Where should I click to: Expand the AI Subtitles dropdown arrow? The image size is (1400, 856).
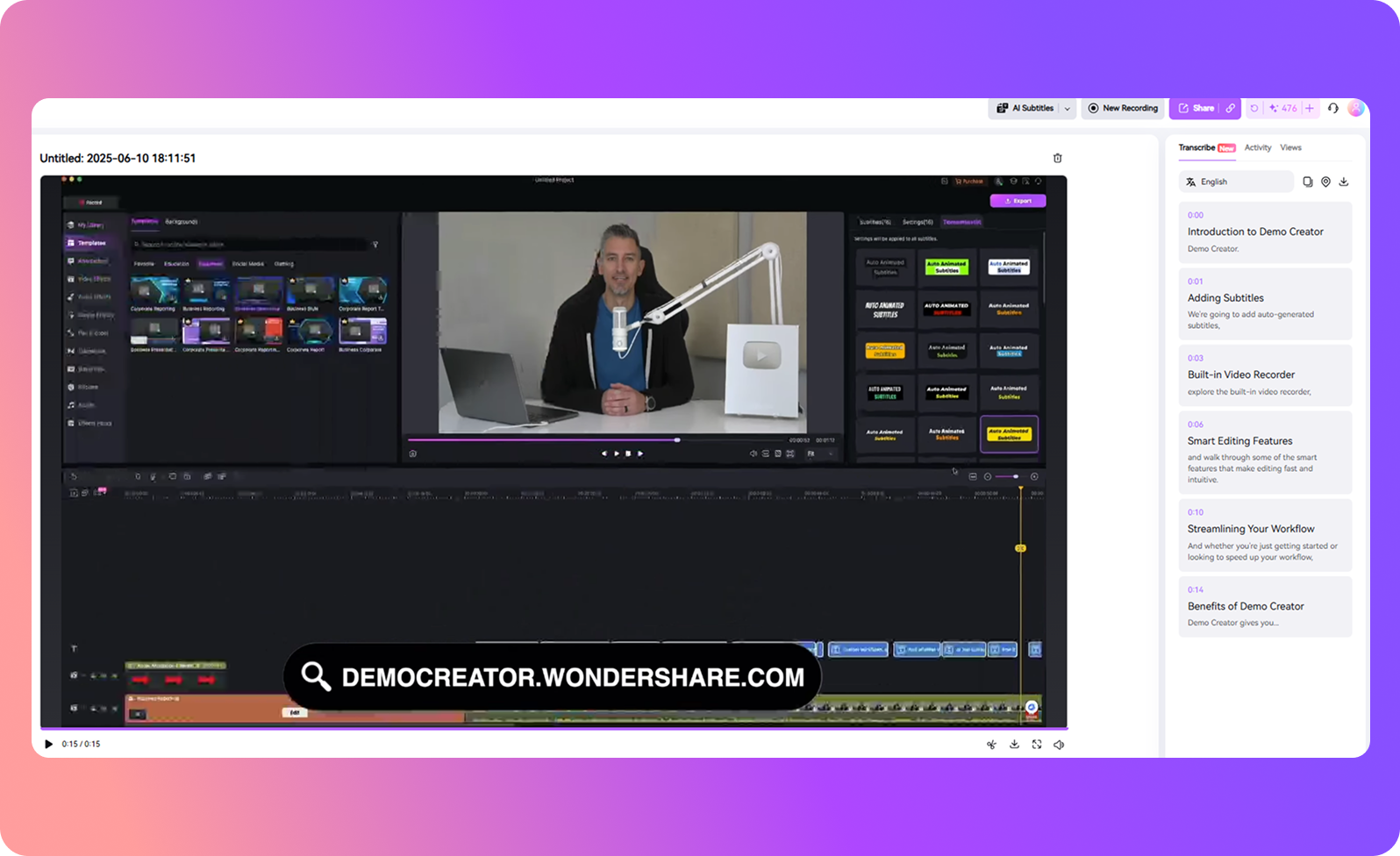click(x=1068, y=109)
